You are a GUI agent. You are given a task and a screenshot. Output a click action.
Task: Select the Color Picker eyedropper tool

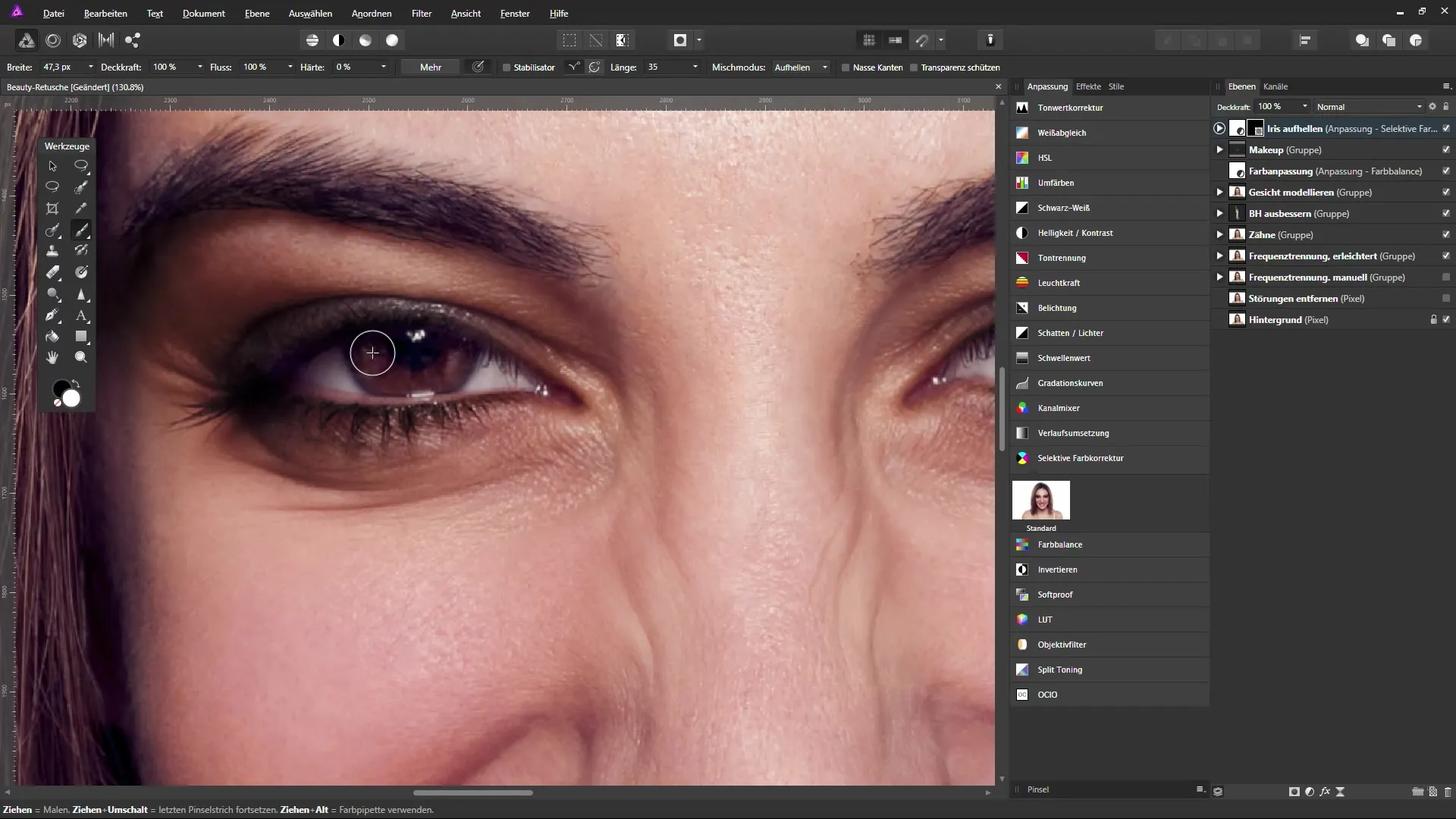(x=81, y=209)
